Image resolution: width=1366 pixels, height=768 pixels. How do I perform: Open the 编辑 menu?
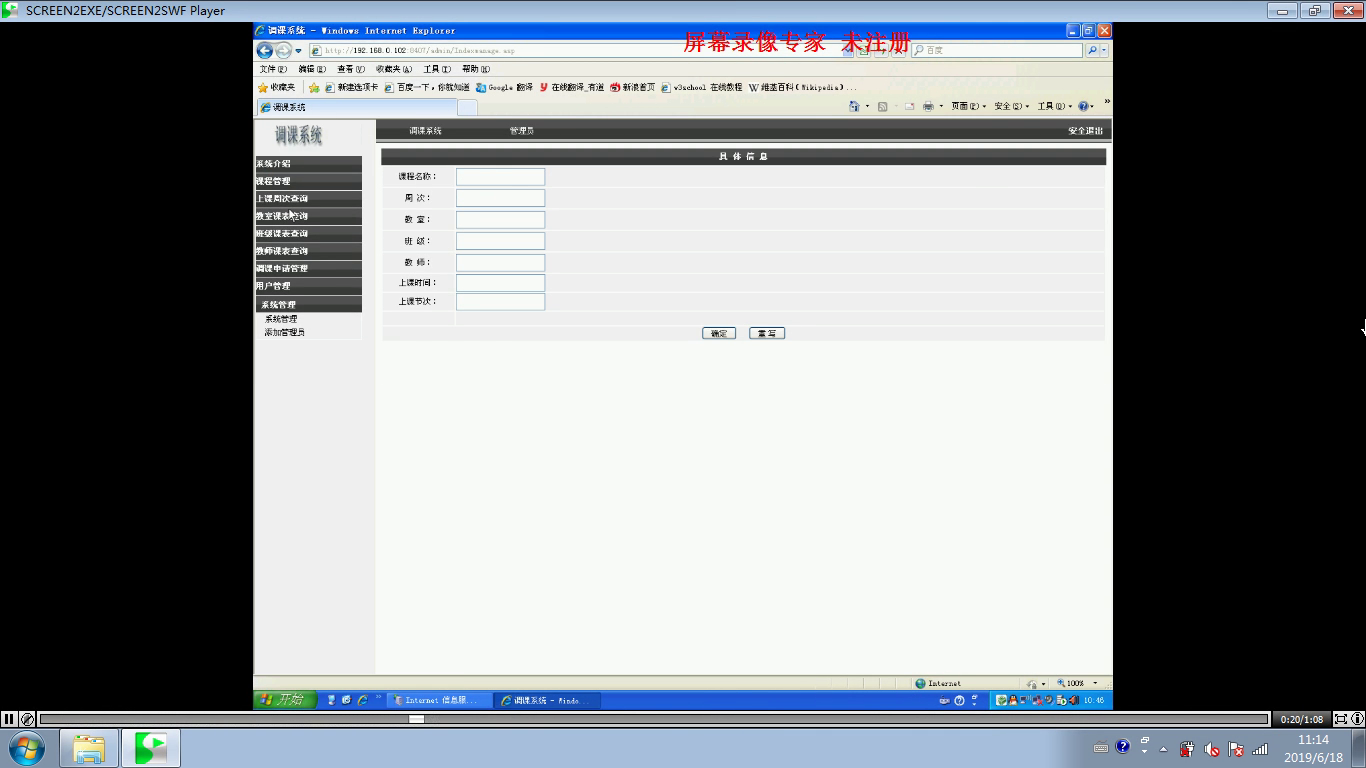[x=312, y=69]
